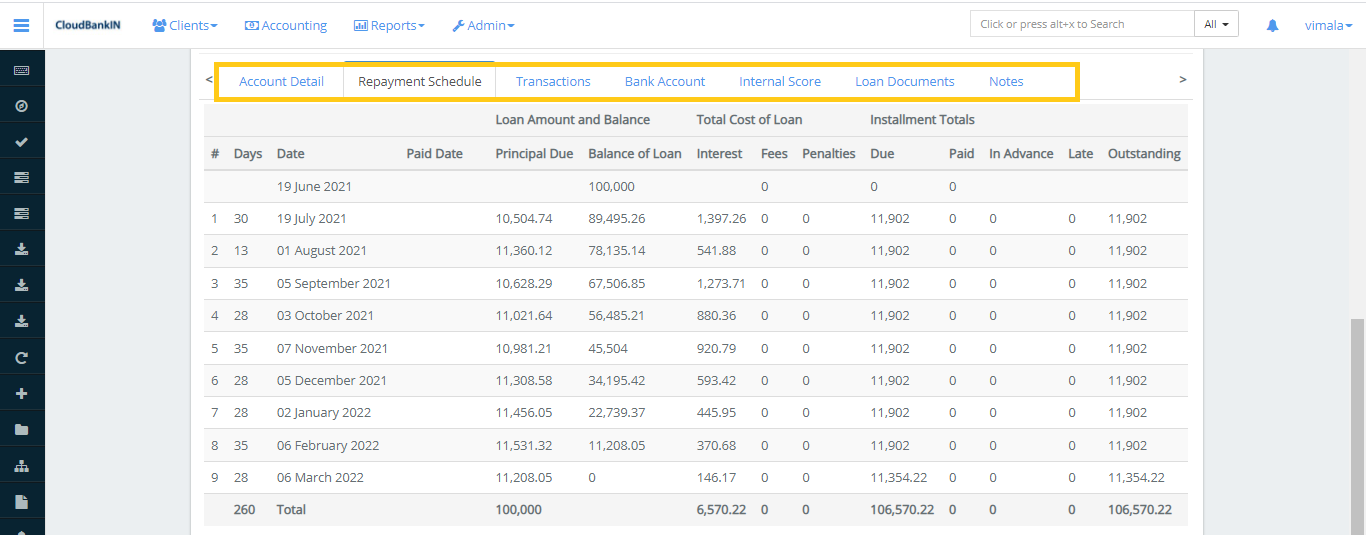This screenshot has width=1366, height=535.
Task: Open the folder icon in the sidebar
Action: (22, 429)
